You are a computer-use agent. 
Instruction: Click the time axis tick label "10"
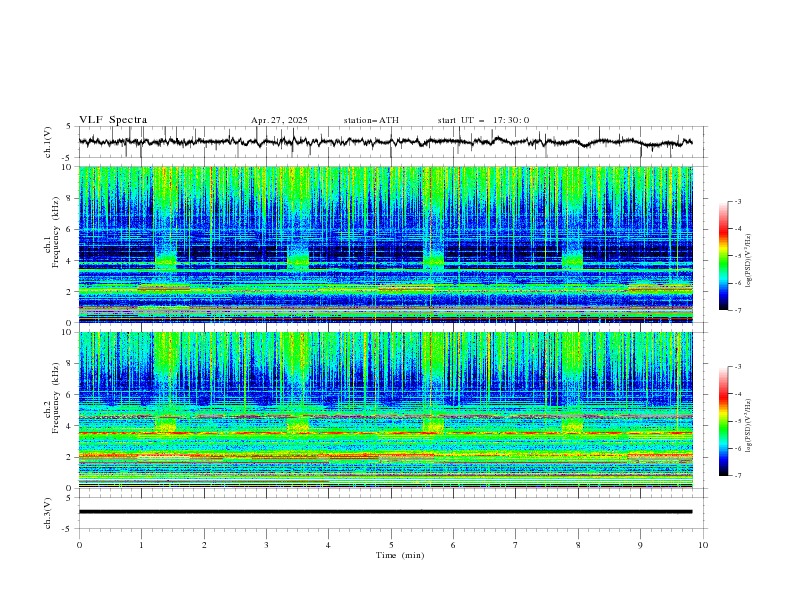coord(703,545)
